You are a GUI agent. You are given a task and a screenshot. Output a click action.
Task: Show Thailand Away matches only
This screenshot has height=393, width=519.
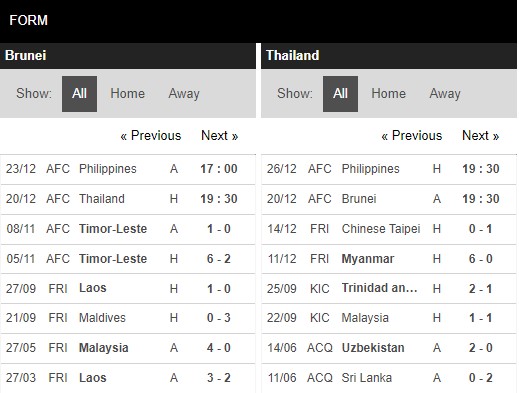(x=445, y=94)
